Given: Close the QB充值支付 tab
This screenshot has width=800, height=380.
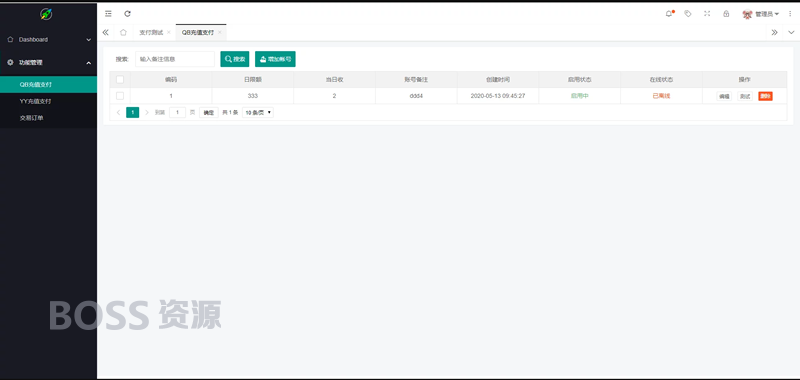Looking at the screenshot, I should click(x=220, y=32).
